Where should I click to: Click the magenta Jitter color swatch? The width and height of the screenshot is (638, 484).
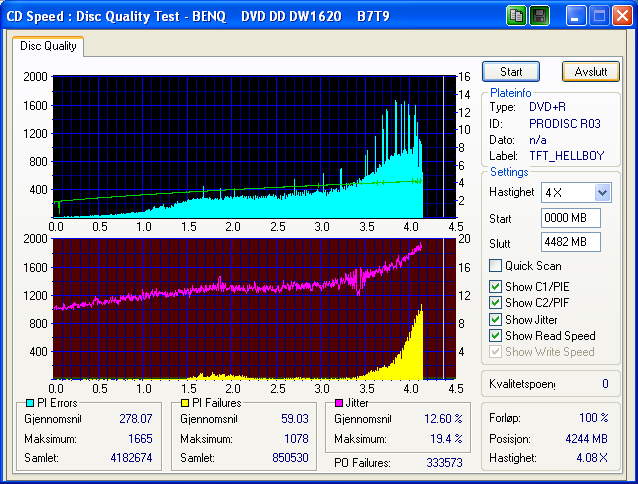[339, 403]
